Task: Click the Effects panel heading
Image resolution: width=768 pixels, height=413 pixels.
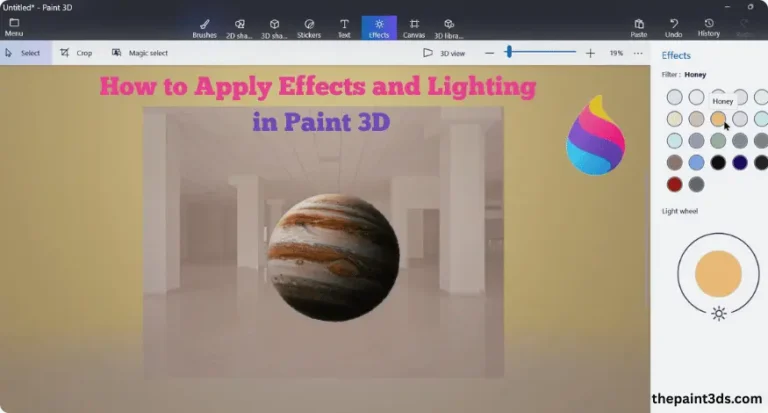Action: click(x=676, y=55)
